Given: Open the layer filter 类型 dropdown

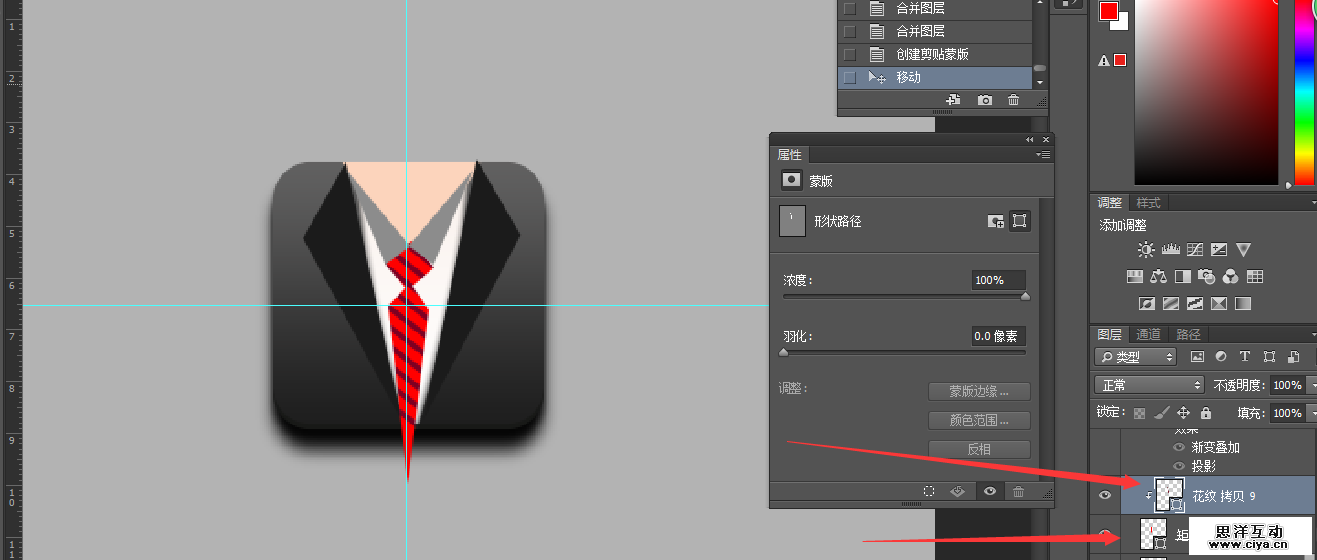Looking at the screenshot, I should click(x=1136, y=357).
